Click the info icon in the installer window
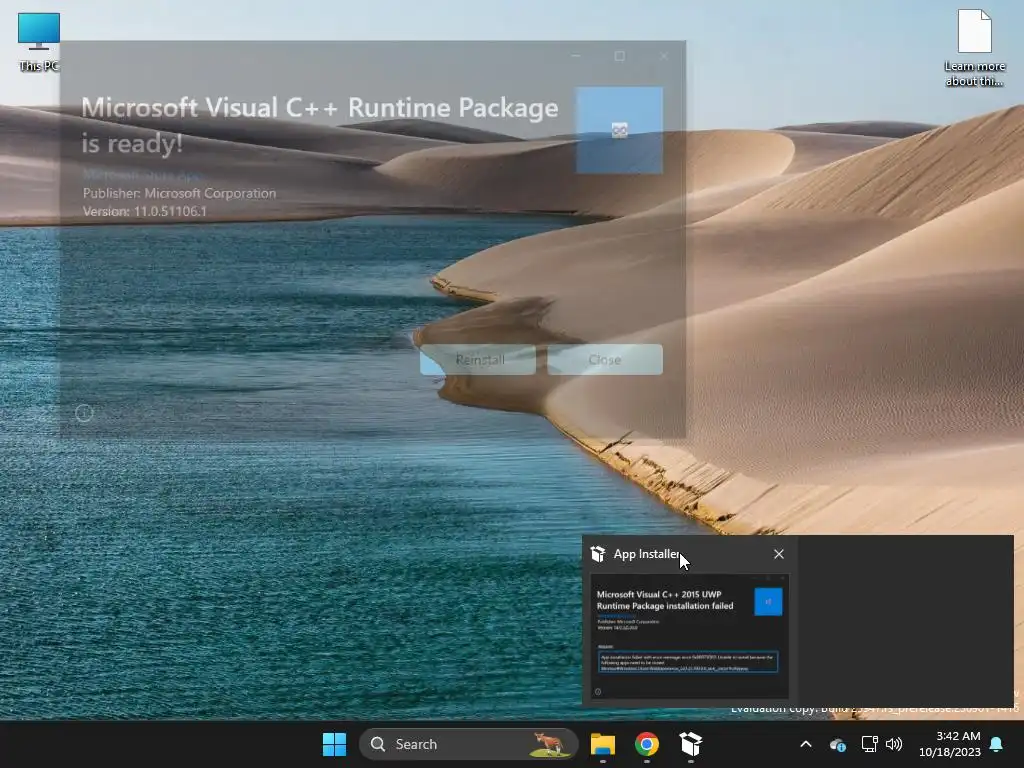The width and height of the screenshot is (1024, 768). (84, 413)
